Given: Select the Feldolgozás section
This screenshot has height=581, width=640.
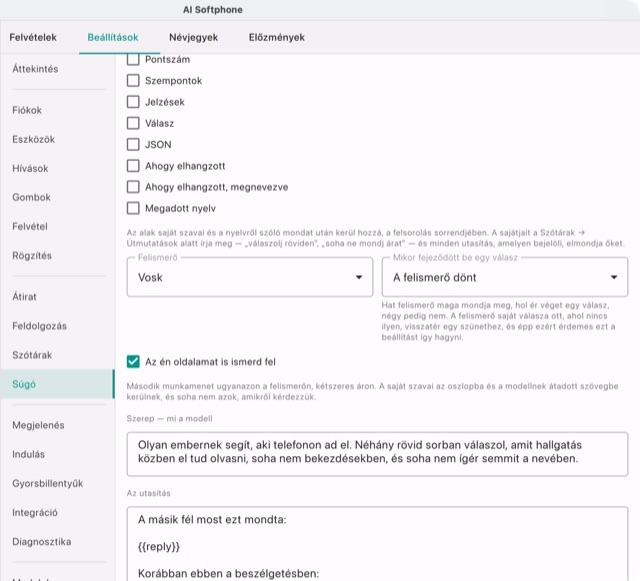Looking at the screenshot, I should [x=57, y=326].
